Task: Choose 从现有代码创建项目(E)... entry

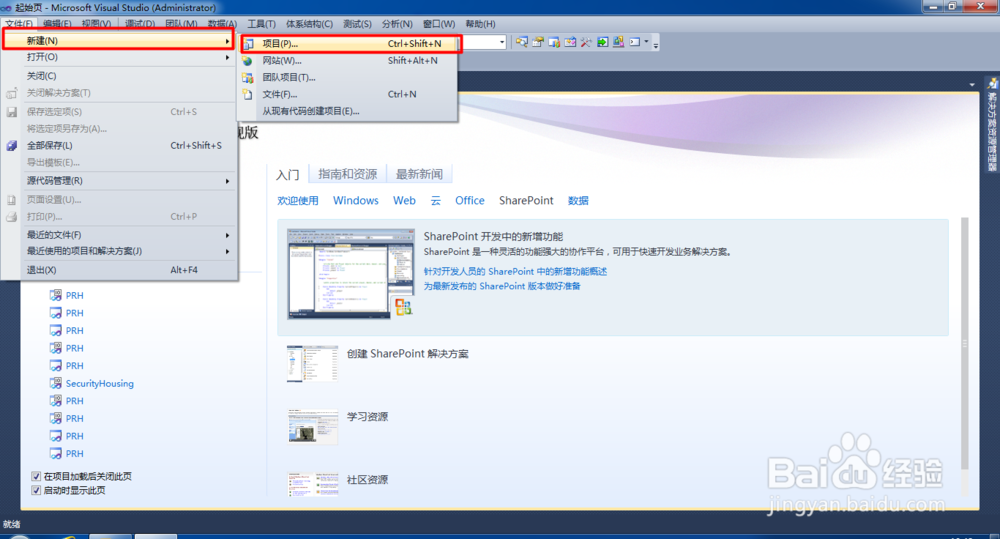Action: coord(348,111)
